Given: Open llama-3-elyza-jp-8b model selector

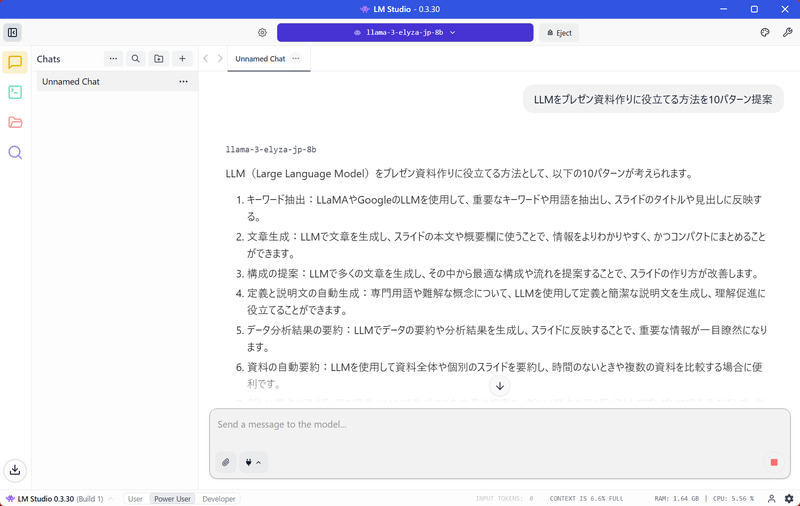Looking at the screenshot, I should (x=405, y=33).
